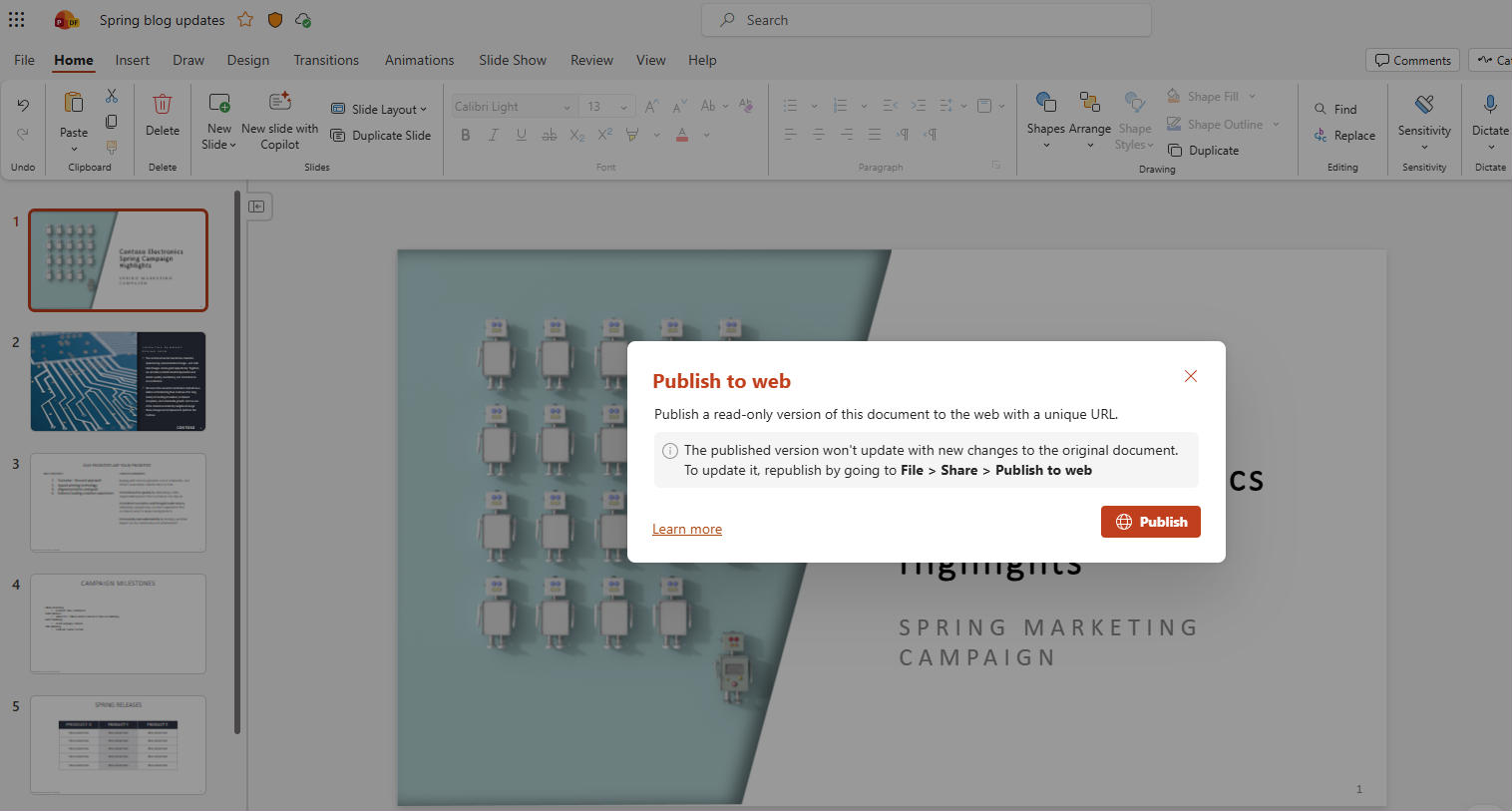1512x811 pixels.
Task: Star the presentation as favorite
Action: [x=245, y=20]
